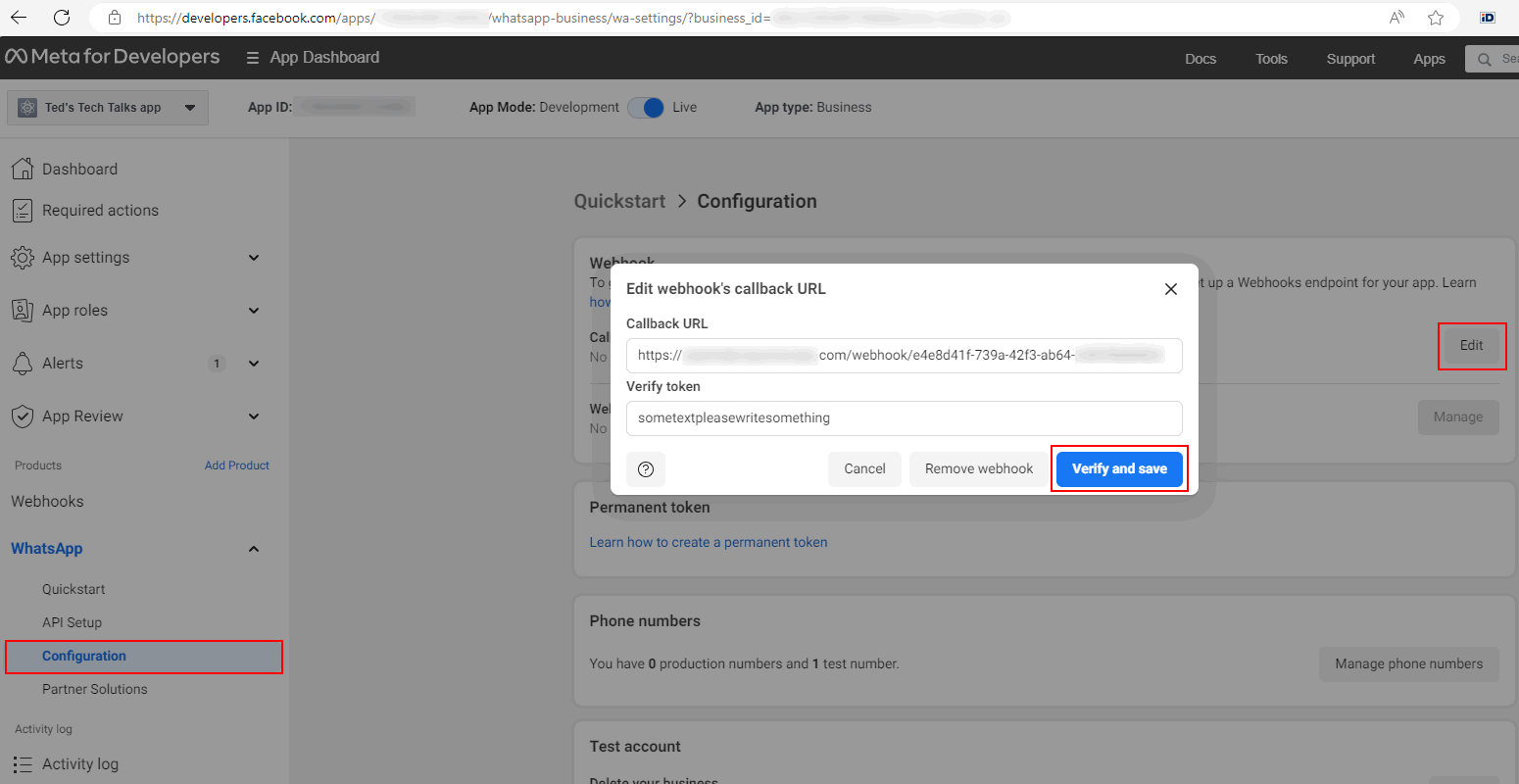Screen dimensions: 1519x784
Task: Open Tools in top navigation
Action: click(1271, 59)
